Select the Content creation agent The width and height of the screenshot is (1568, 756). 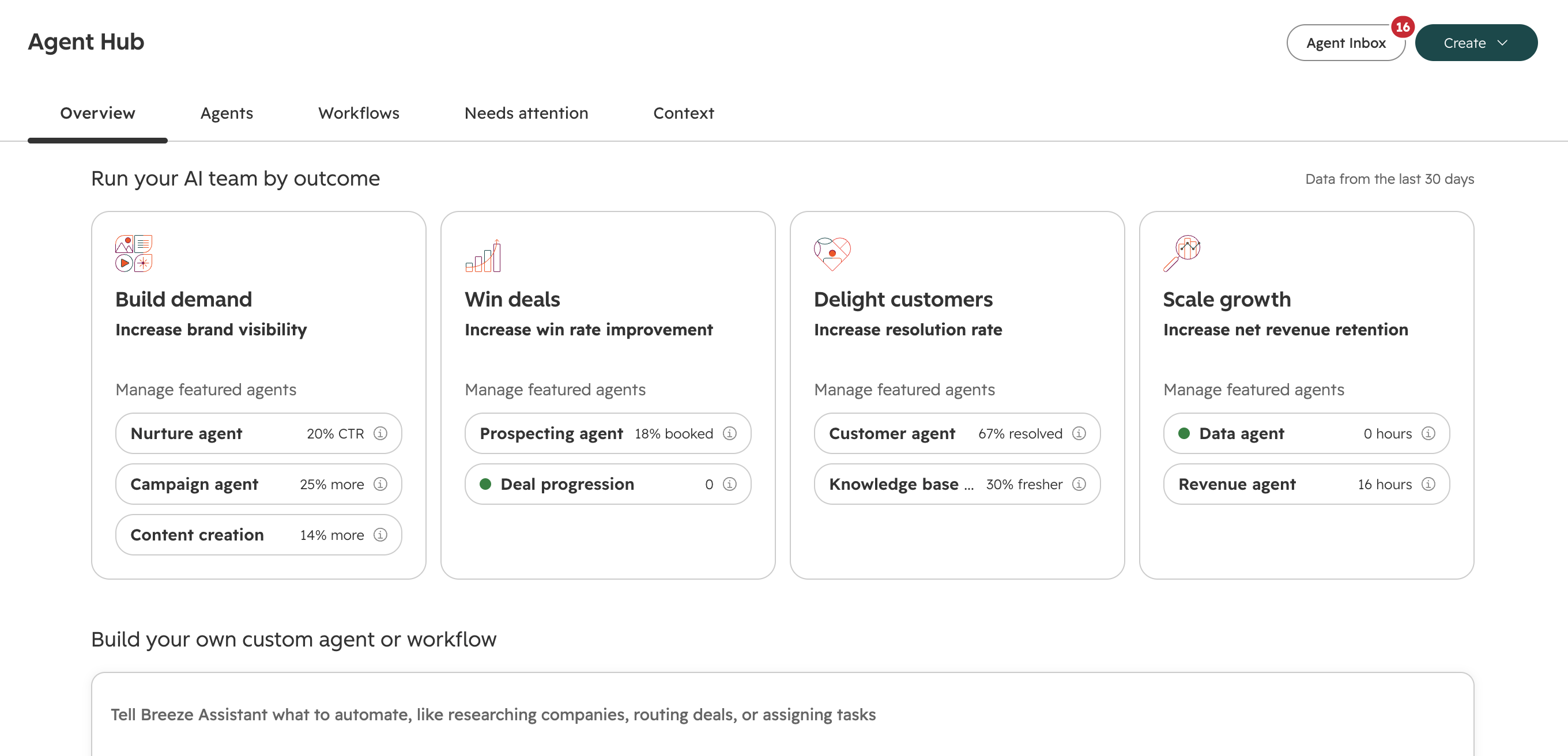259,535
